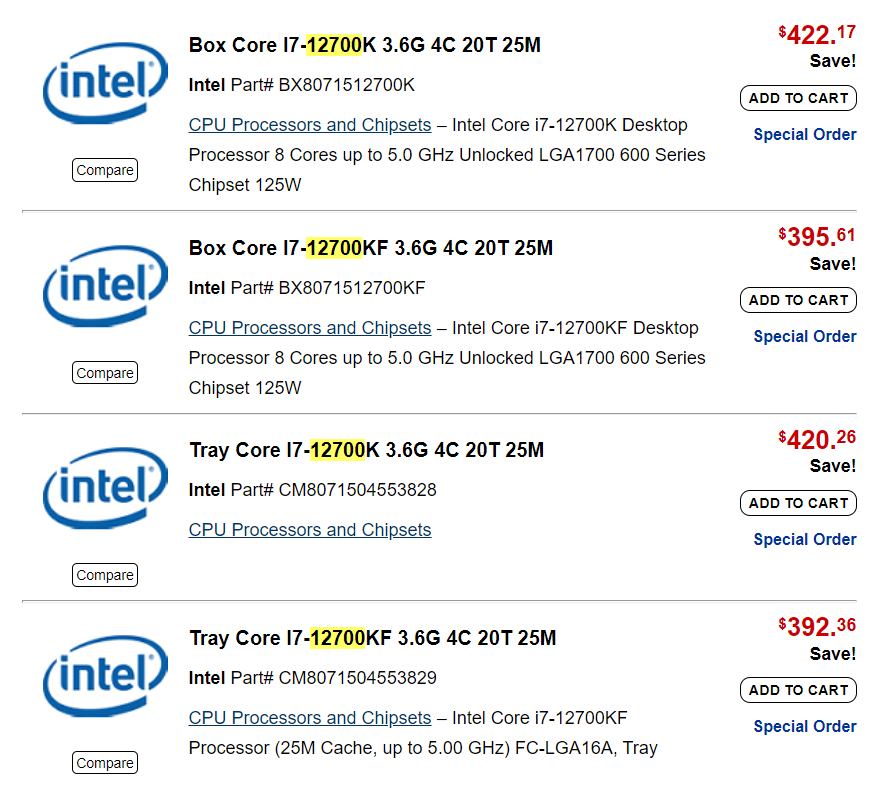This screenshot has height=802, width=878.
Task: Compare the Box Core I7-12700K processor
Action: pos(105,170)
